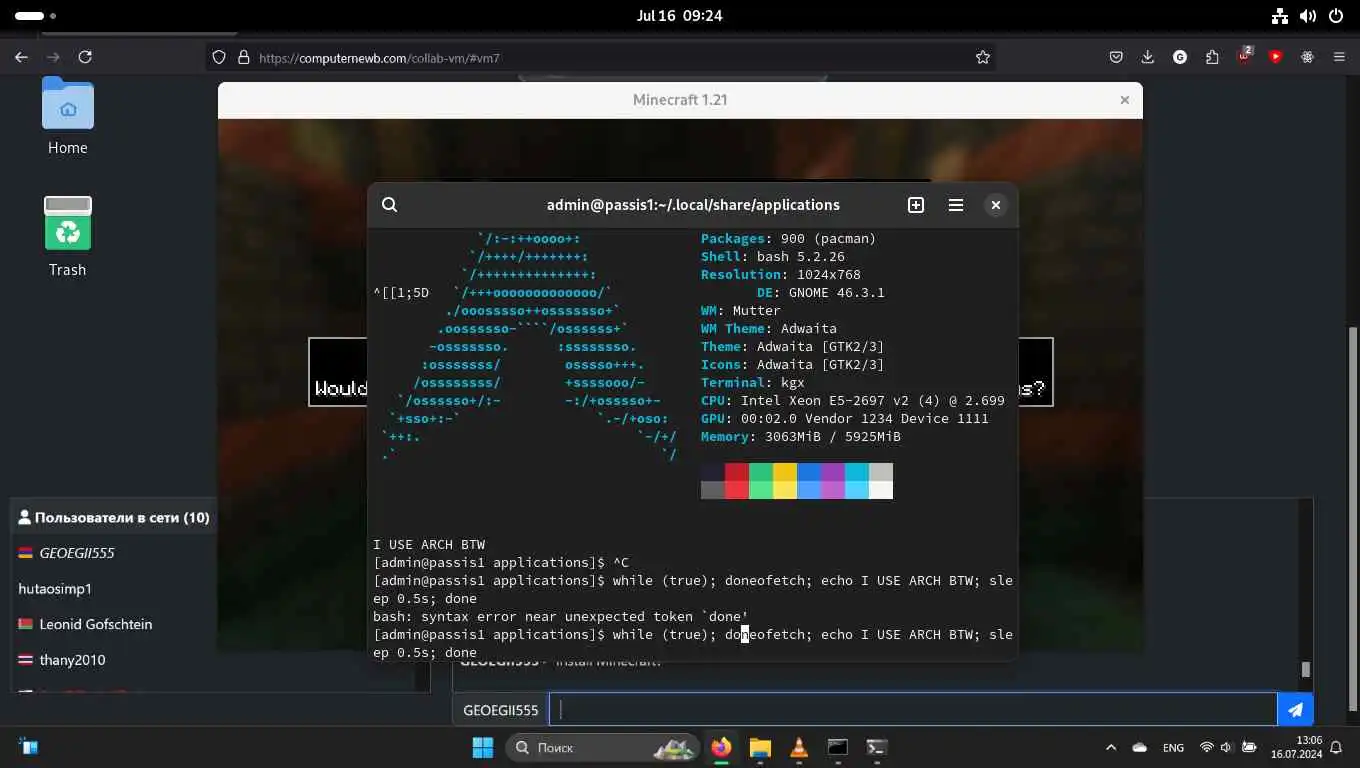Open a new terminal tab
The height and width of the screenshot is (768, 1360).
click(x=916, y=204)
